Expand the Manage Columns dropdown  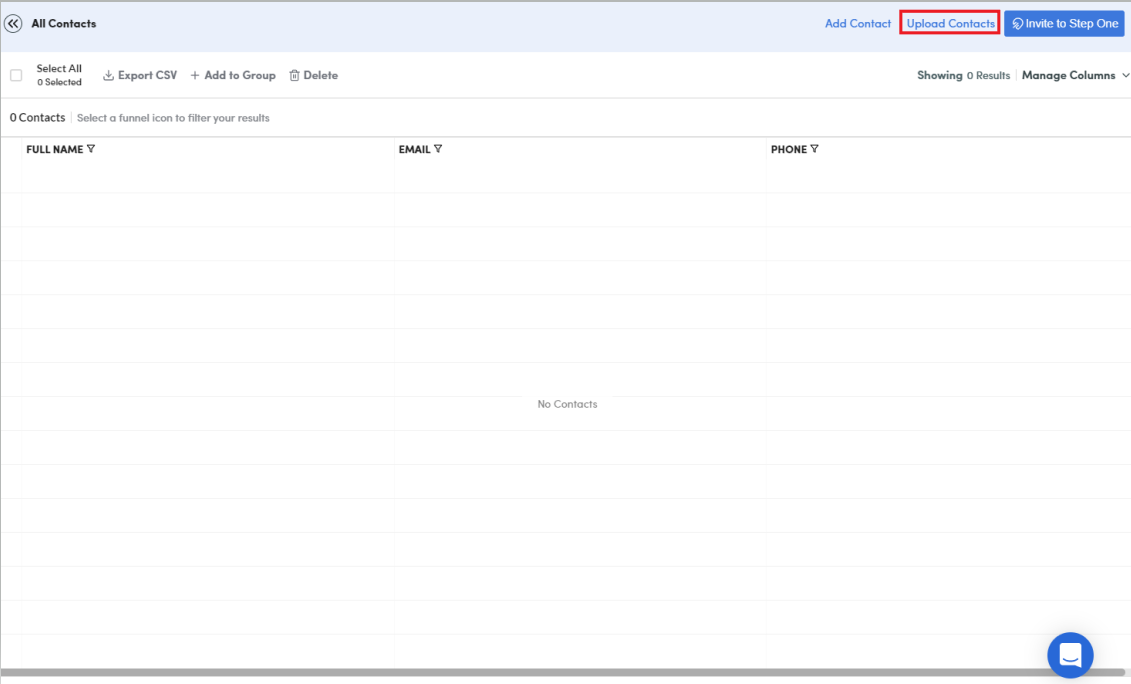point(1075,75)
